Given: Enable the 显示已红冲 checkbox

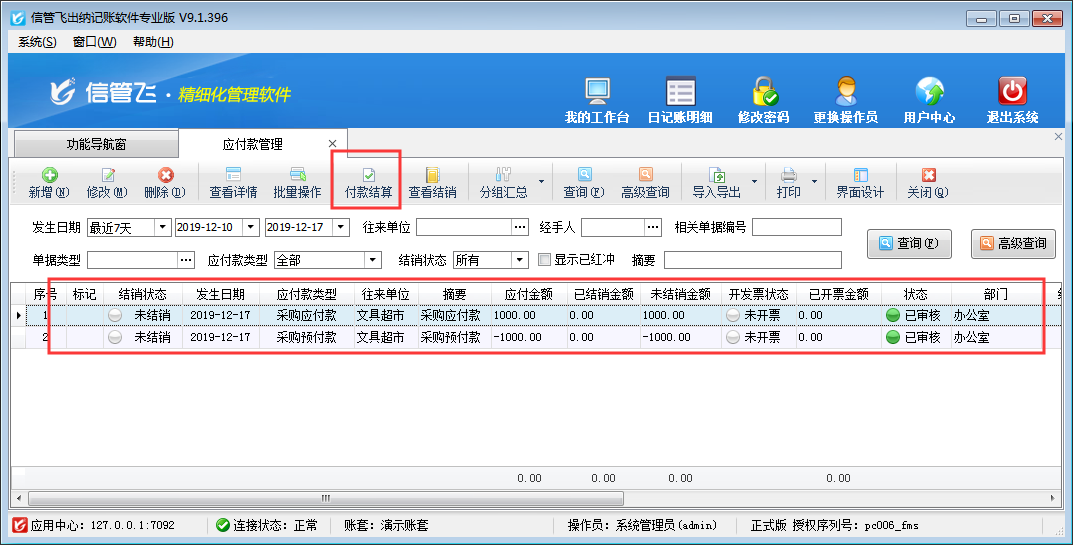Looking at the screenshot, I should pos(545,260).
